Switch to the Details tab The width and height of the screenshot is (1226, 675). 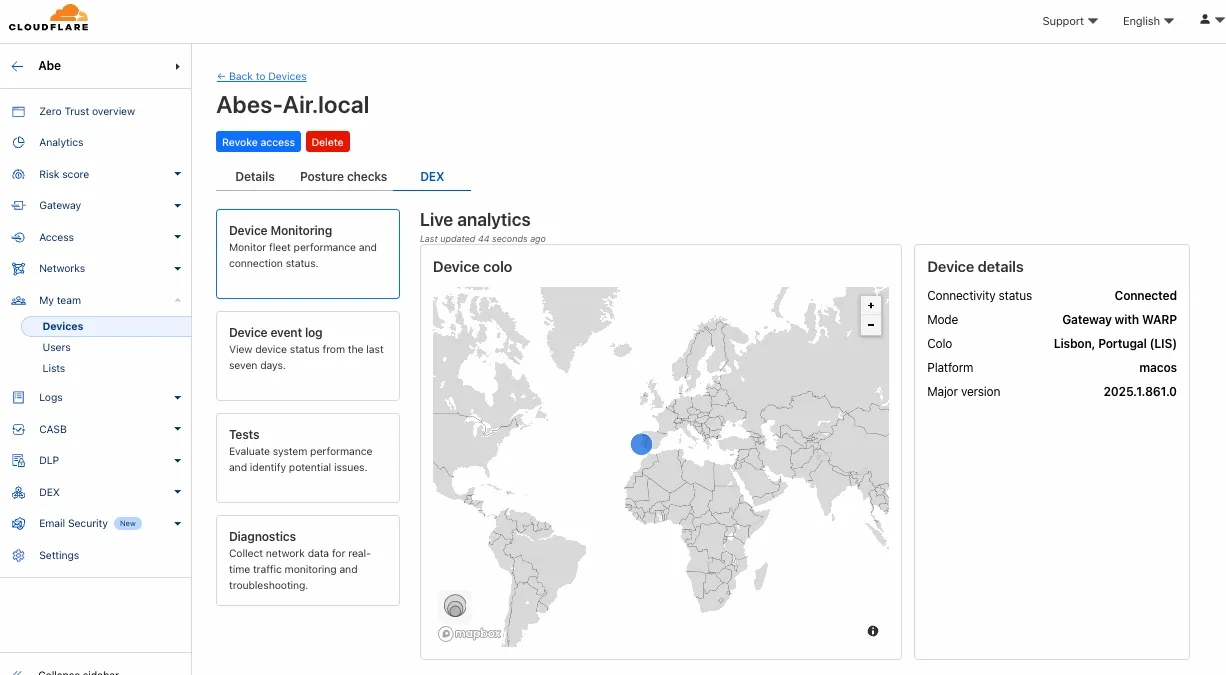click(254, 176)
